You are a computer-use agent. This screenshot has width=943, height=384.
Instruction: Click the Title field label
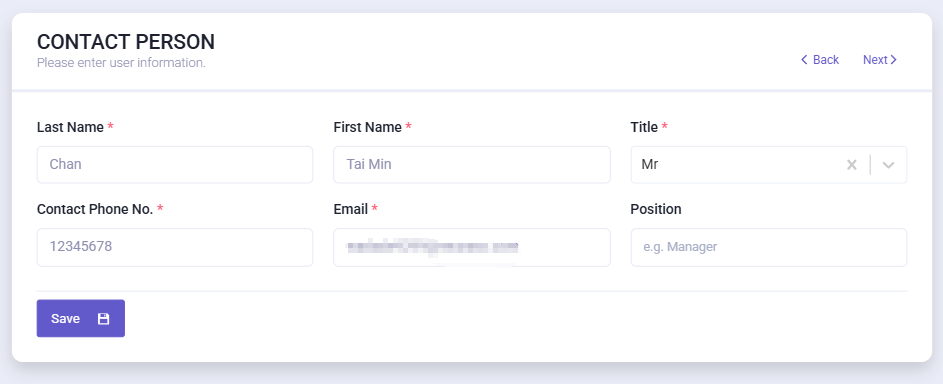(644, 127)
